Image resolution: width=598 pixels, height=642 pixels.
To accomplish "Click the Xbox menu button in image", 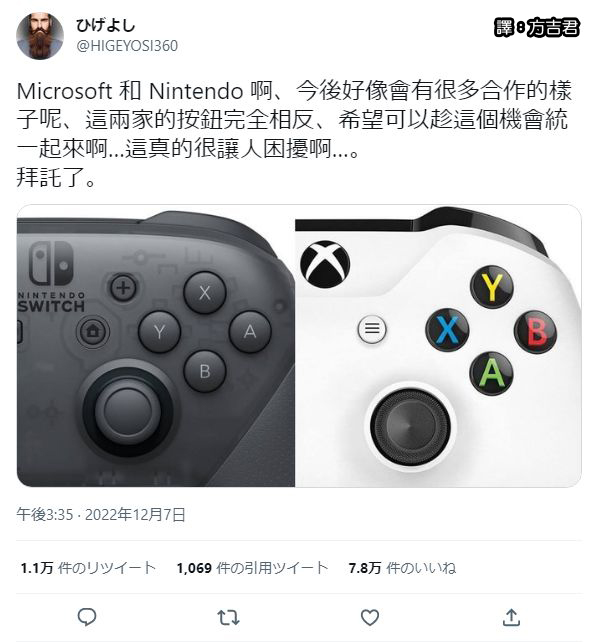I will click(372, 328).
